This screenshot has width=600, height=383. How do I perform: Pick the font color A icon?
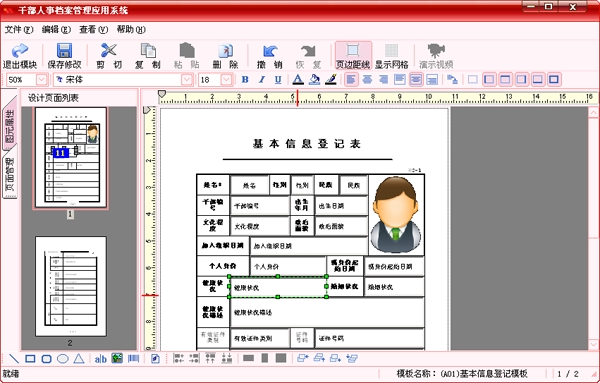click(298, 80)
